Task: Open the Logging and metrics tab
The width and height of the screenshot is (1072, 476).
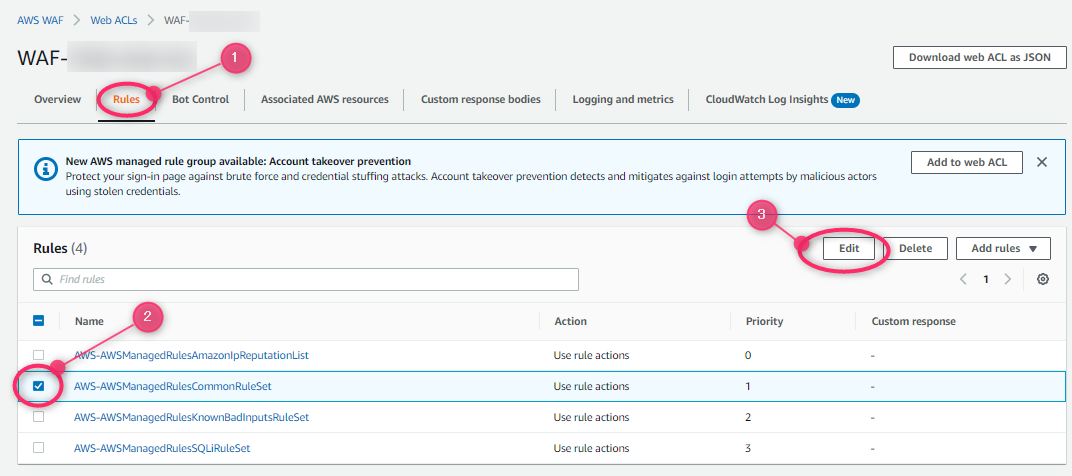Action: point(623,99)
